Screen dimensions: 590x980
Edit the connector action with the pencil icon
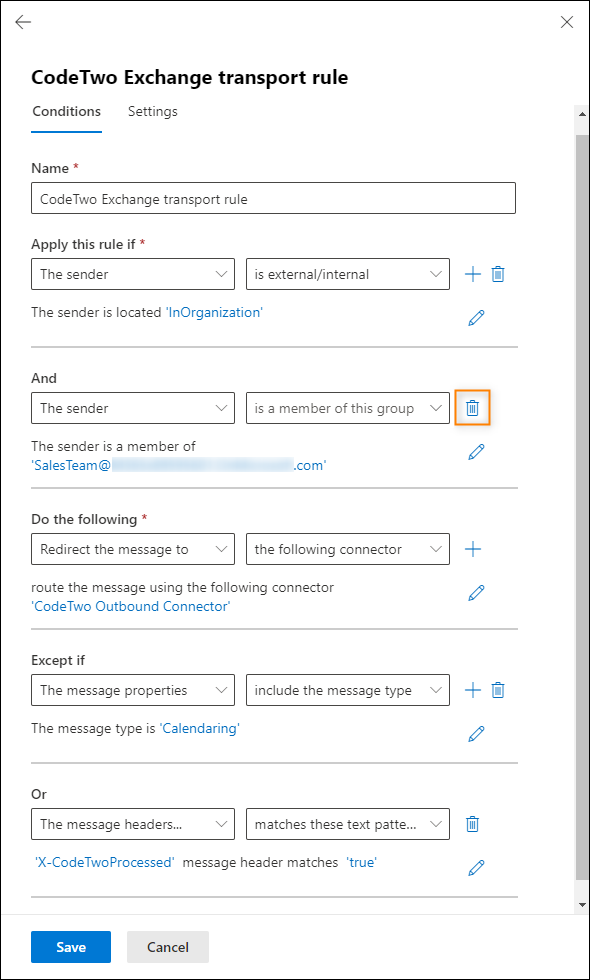coord(476,592)
